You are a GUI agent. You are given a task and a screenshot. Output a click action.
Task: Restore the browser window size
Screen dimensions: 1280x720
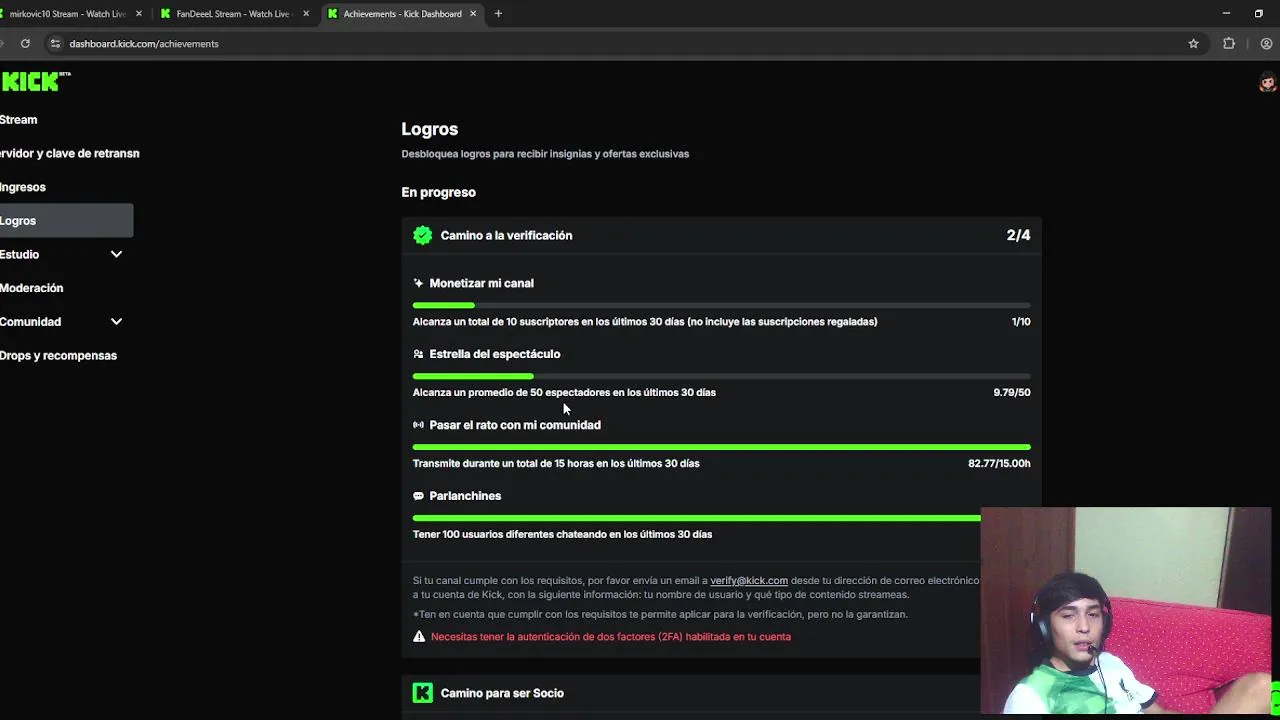click(x=1259, y=14)
